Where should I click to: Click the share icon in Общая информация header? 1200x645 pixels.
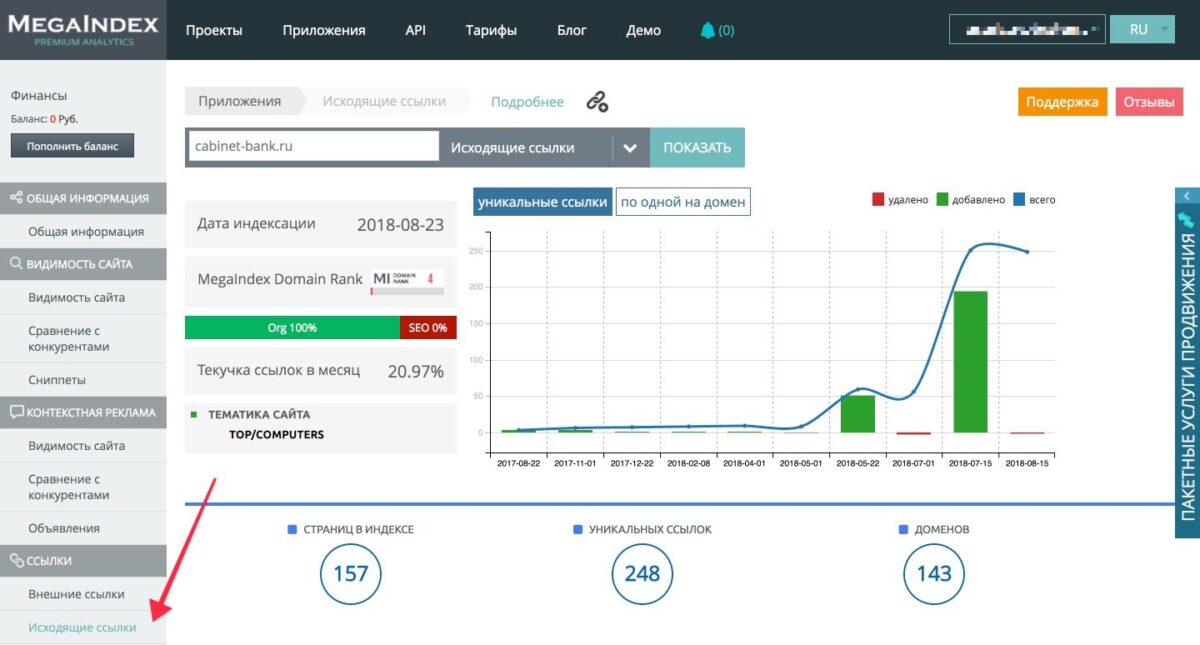16,198
